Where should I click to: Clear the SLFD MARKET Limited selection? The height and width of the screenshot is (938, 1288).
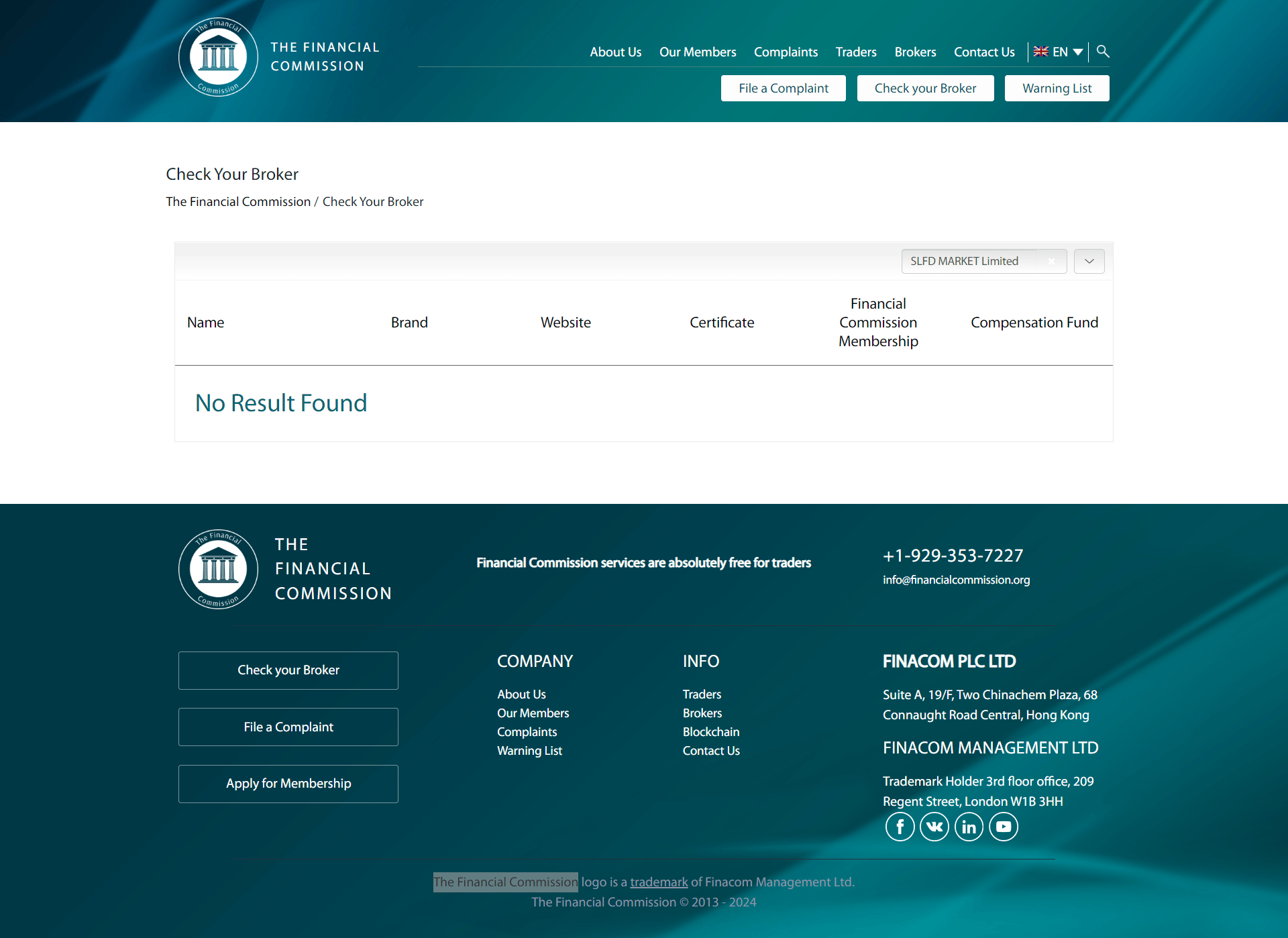coord(1051,262)
